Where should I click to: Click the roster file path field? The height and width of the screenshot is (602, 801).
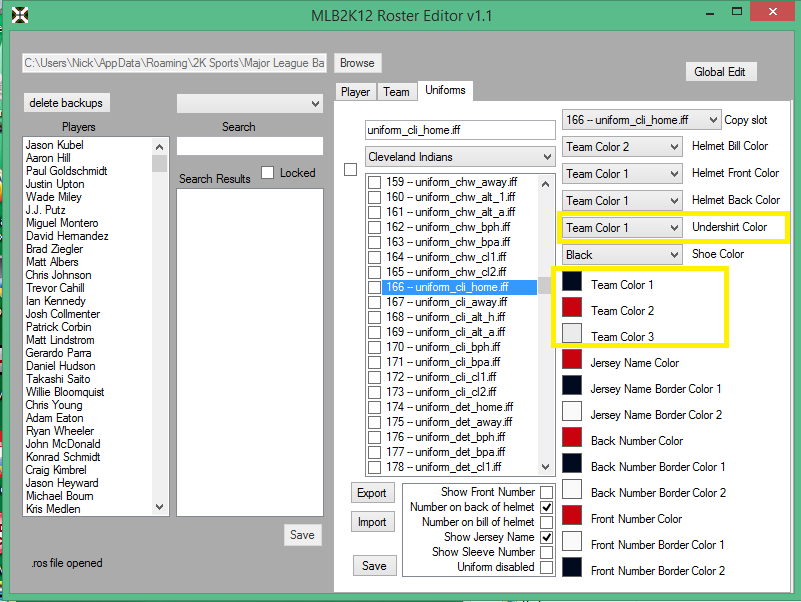[x=174, y=63]
